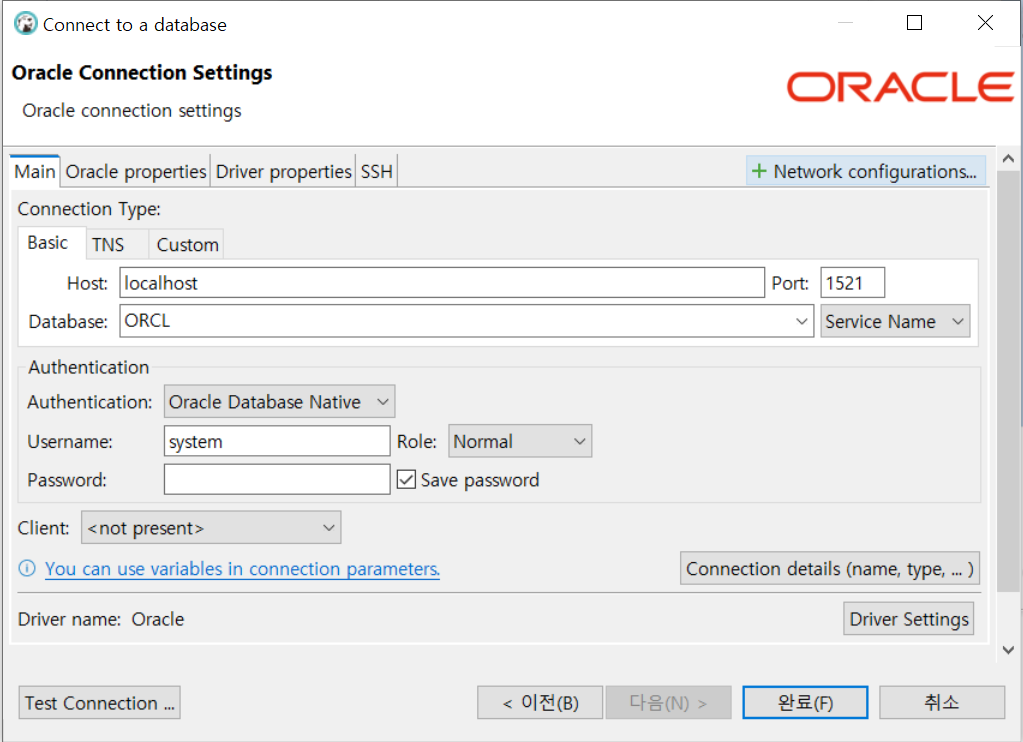Click the DBeaver app icon in title bar
The image size is (1023, 742).
coord(25,23)
